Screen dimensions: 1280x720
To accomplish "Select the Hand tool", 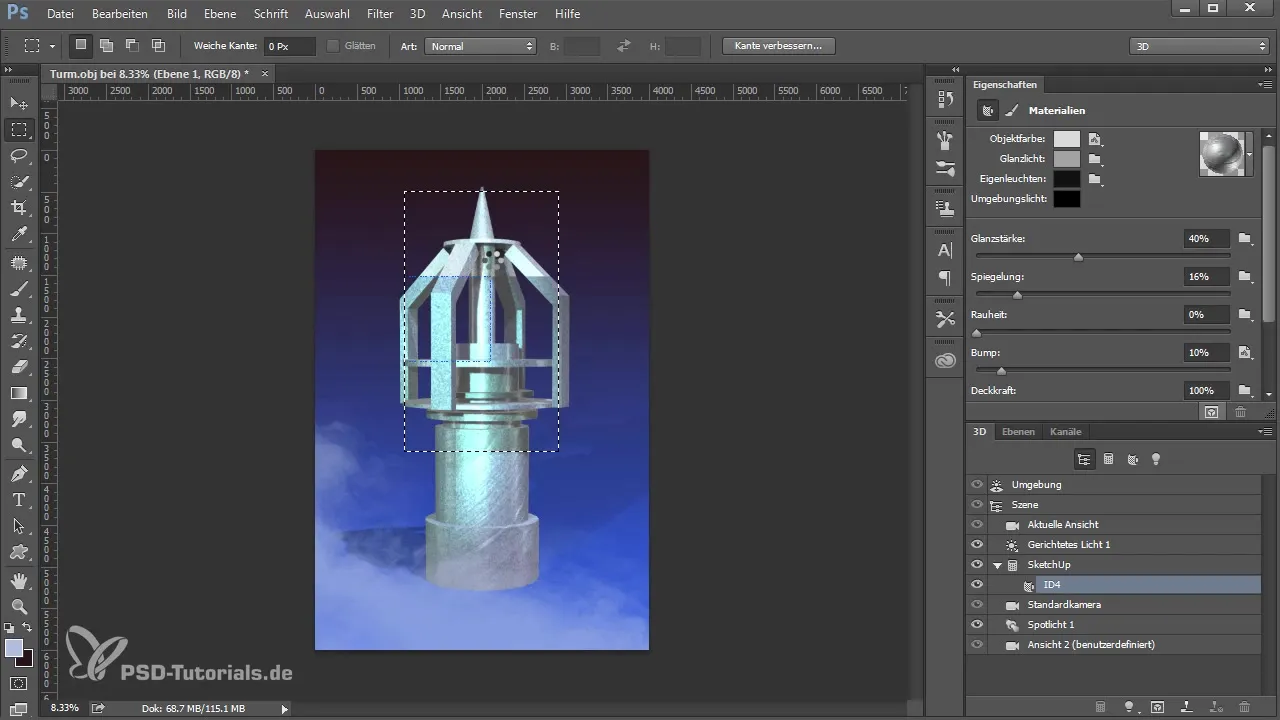I will pyautogui.click(x=19, y=580).
